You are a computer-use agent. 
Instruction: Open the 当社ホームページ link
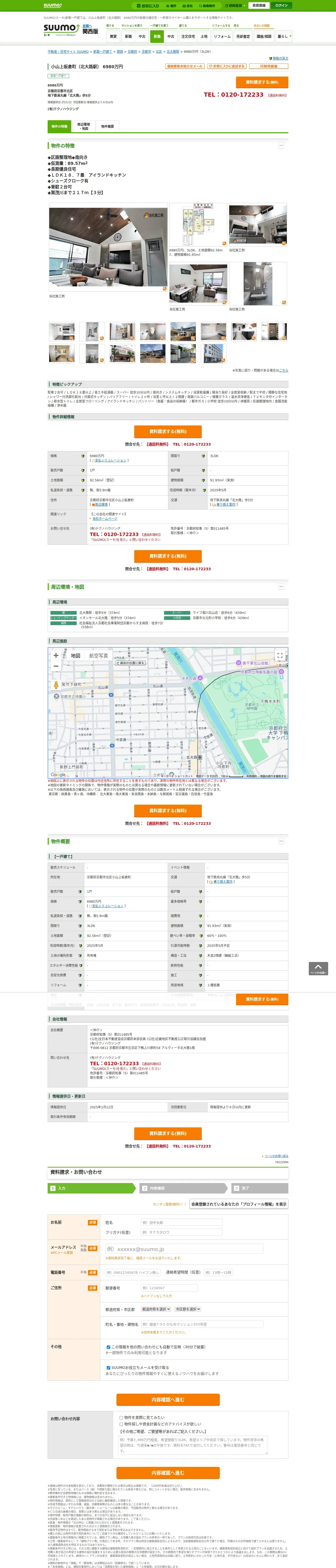pos(105,518)
